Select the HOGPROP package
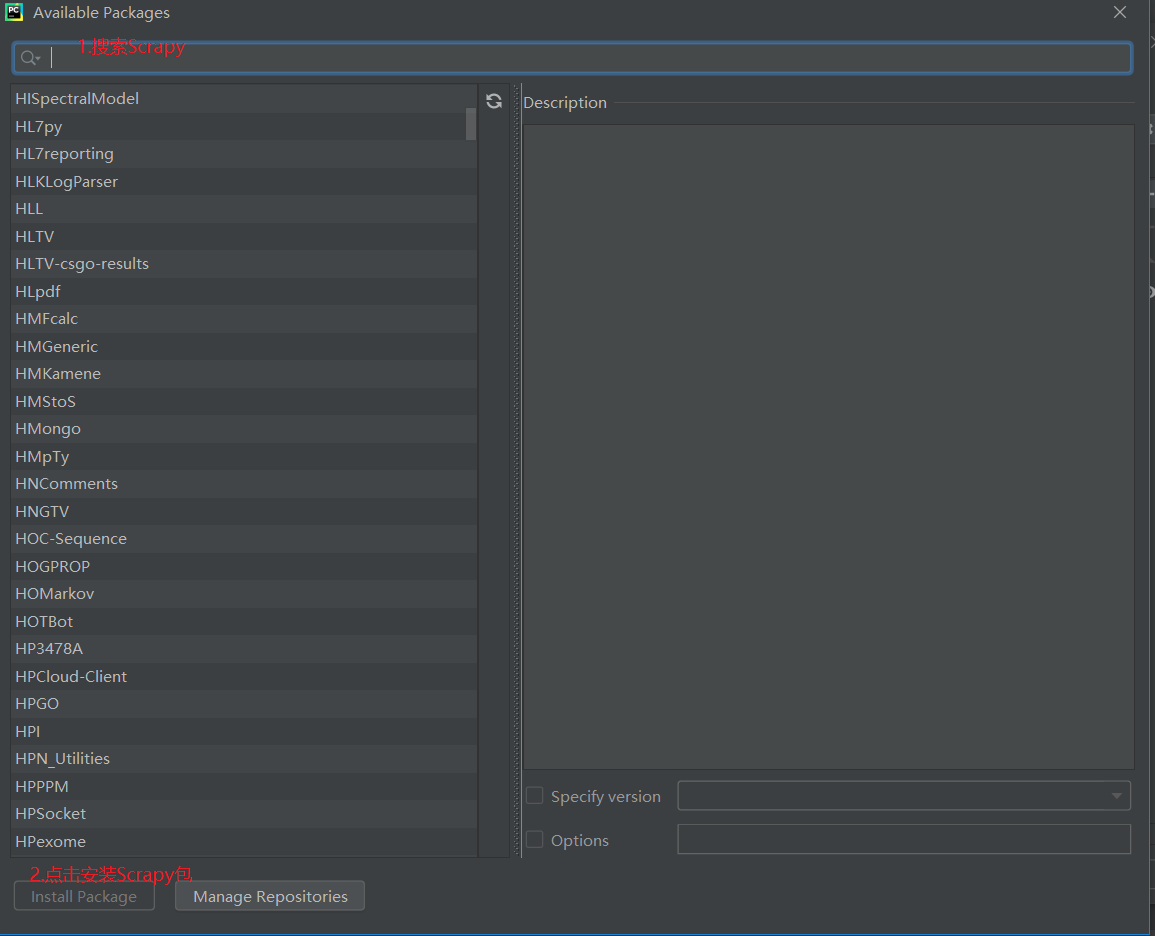This screenshot has width=1155, height=936. pos(244,566)
